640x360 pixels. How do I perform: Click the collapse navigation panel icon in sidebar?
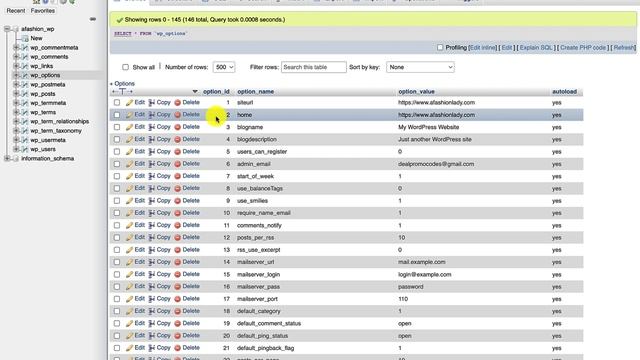(93, 19)
